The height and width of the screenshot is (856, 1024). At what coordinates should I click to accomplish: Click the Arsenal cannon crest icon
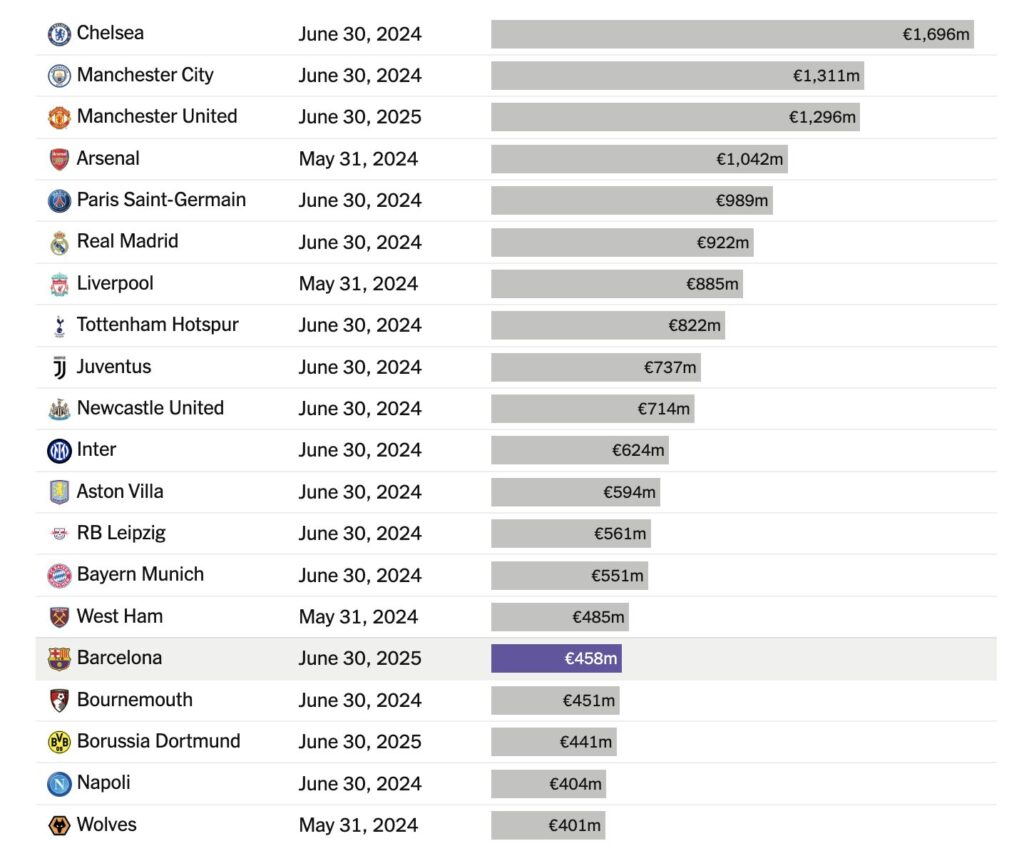[59, 159]
